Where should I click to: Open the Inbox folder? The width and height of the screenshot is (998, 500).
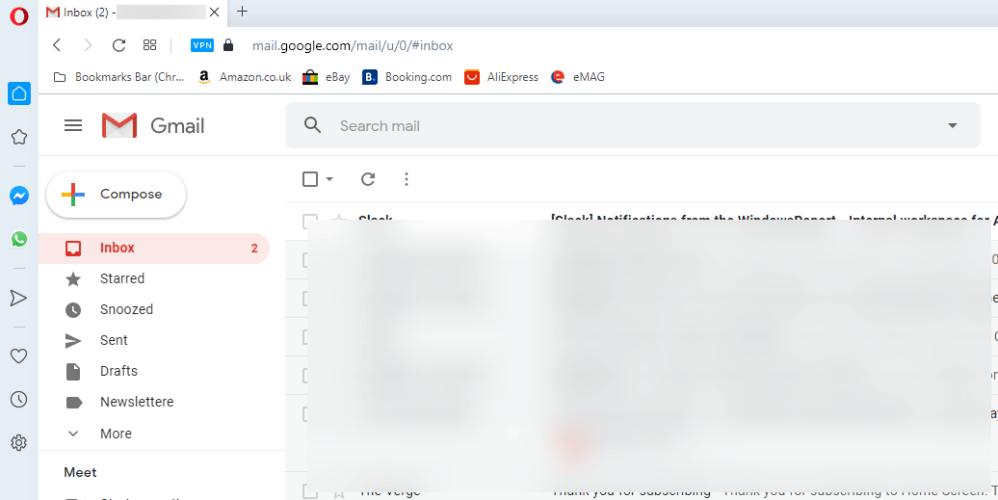[x=154, y=248]
